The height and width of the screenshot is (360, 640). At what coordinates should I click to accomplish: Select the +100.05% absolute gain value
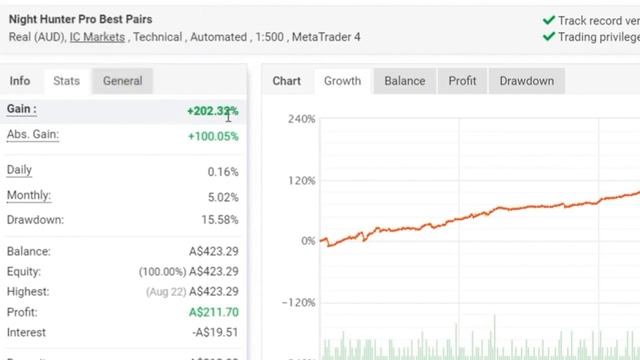[213, 136]
